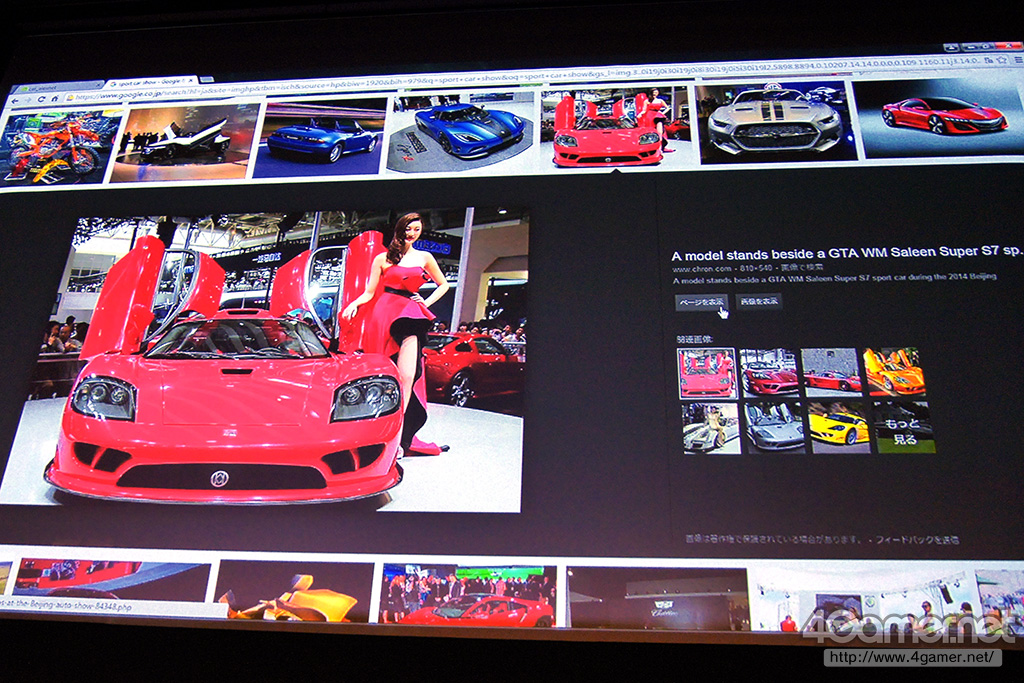The width and height of the screenshot is (1024, 683).
Task: Open the yellow Saleen related image
Action: click(839, 428)
